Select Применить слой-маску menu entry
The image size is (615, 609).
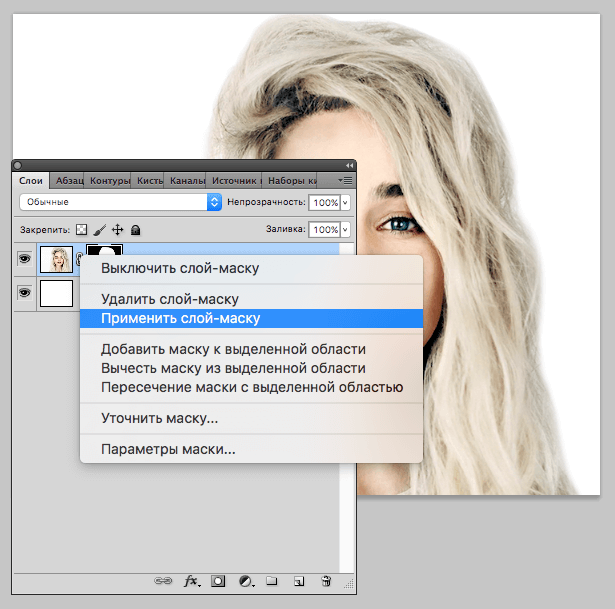(251, 318)
